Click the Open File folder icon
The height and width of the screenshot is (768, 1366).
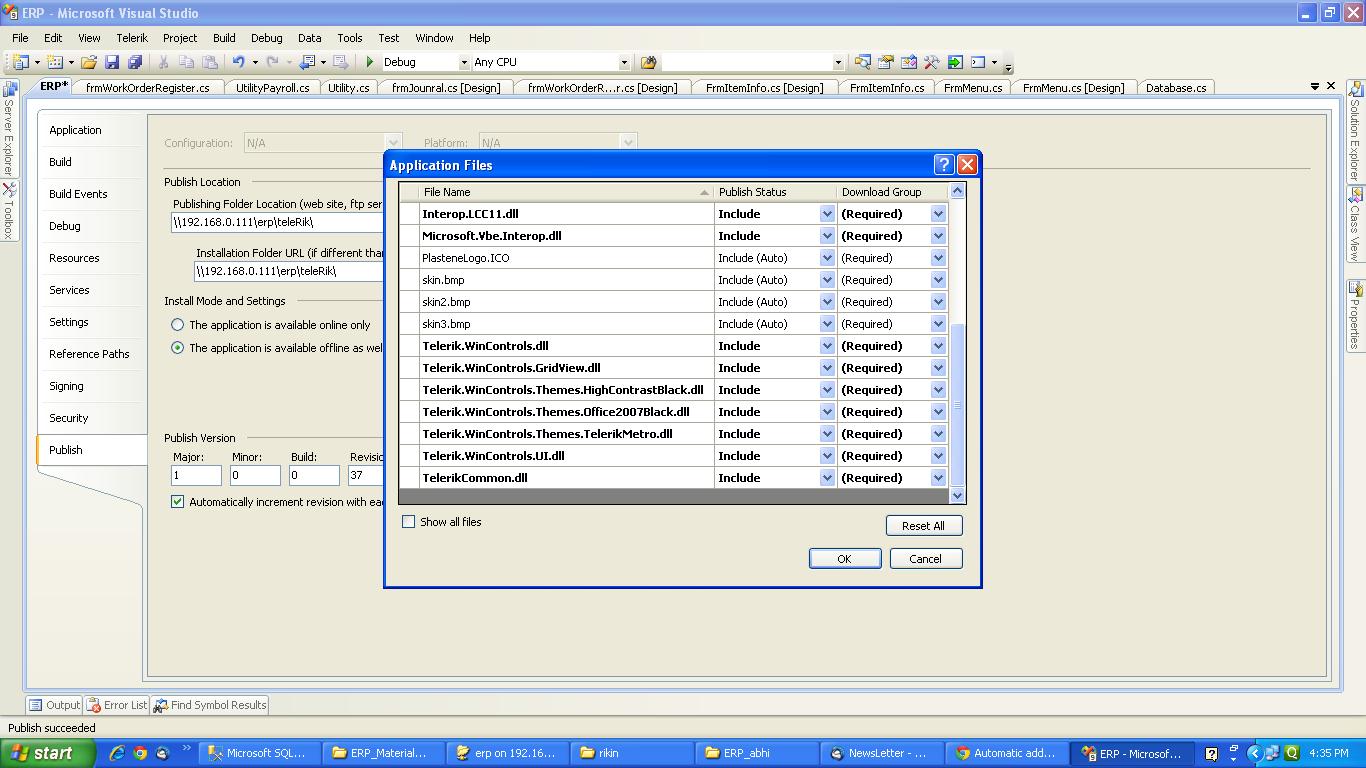(x=89, y=62)
